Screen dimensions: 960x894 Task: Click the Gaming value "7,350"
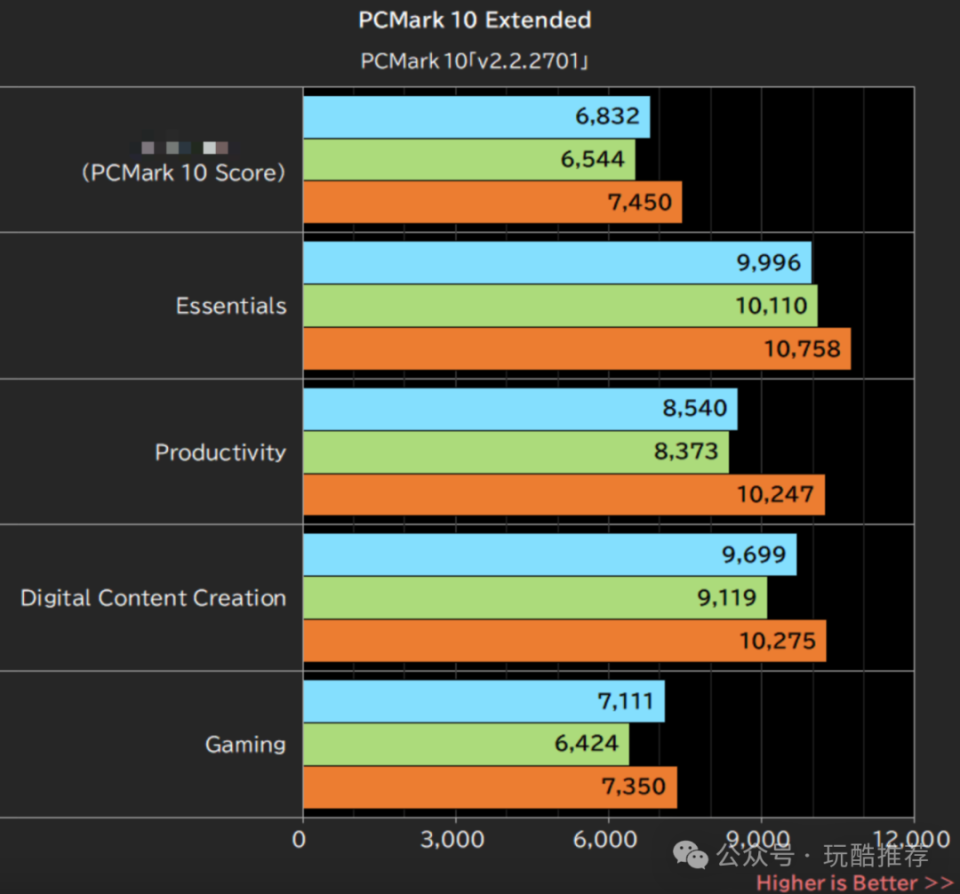tap(634, 786)
